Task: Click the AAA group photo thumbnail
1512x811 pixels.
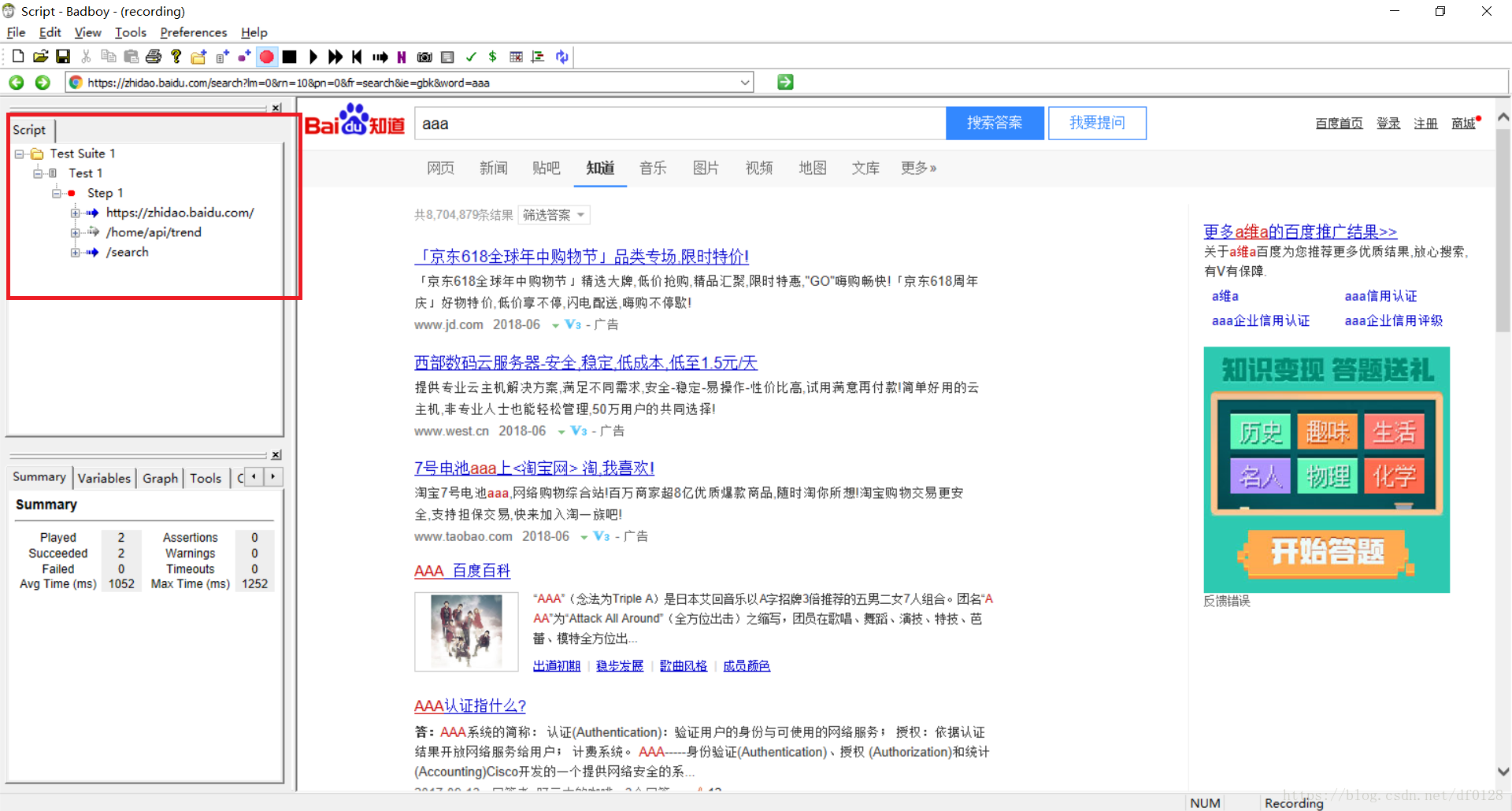Action: pos(466,631)
